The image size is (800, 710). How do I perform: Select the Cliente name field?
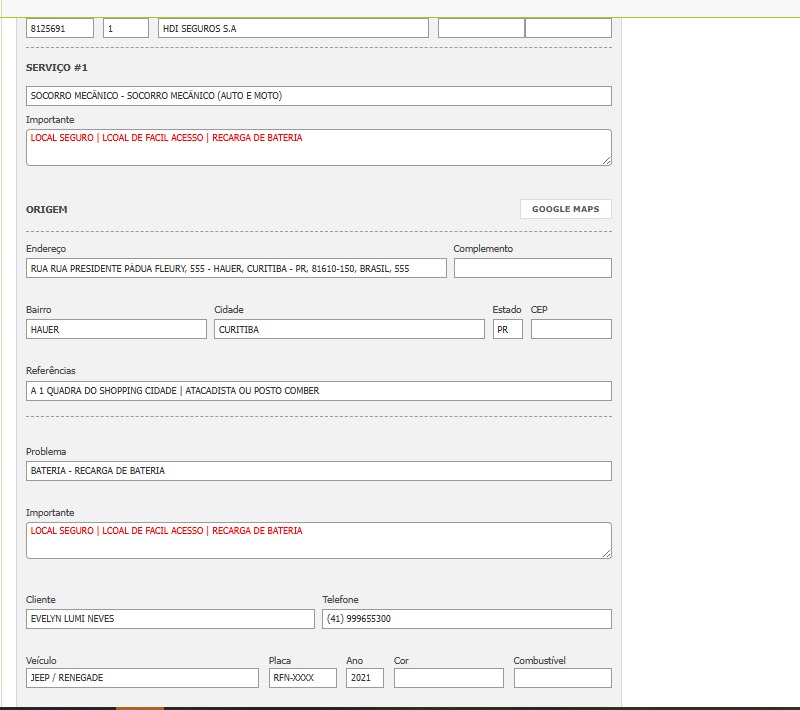pos(170,619)
